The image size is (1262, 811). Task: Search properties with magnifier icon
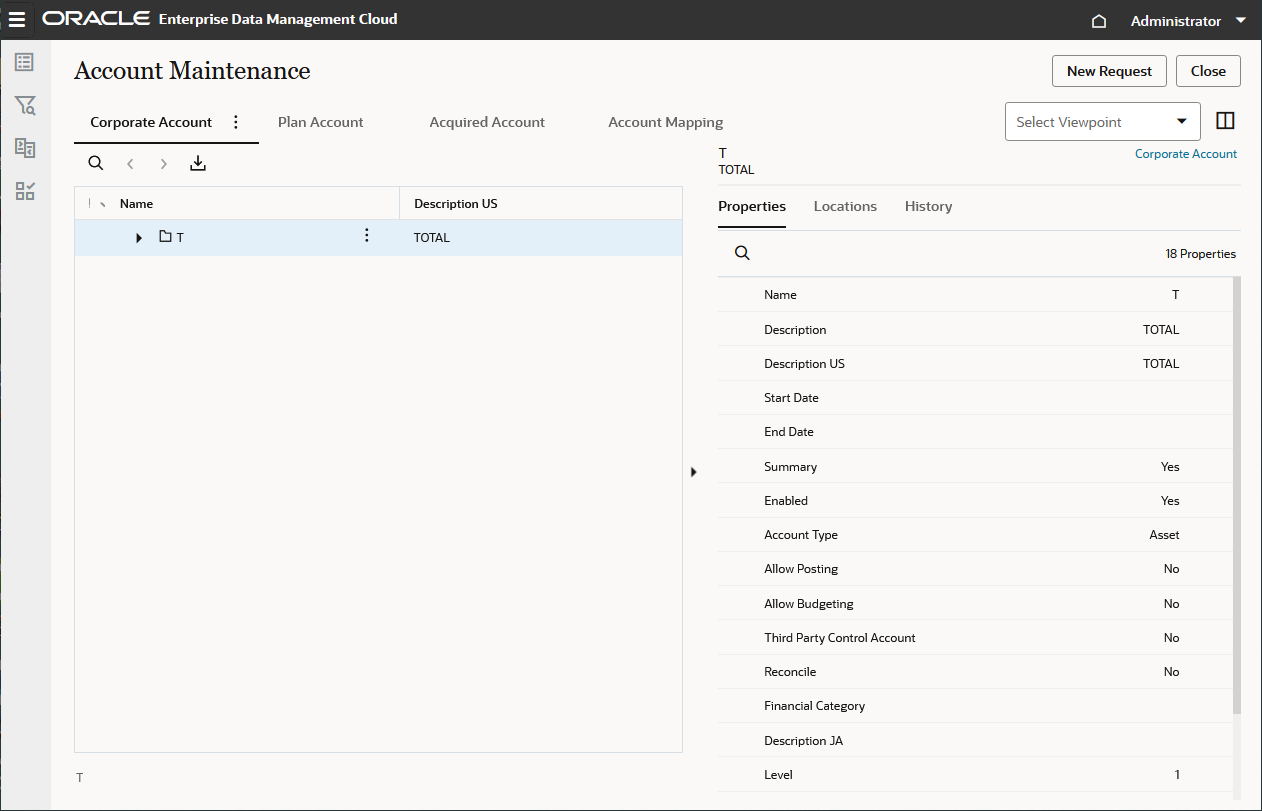click(742, 253)
